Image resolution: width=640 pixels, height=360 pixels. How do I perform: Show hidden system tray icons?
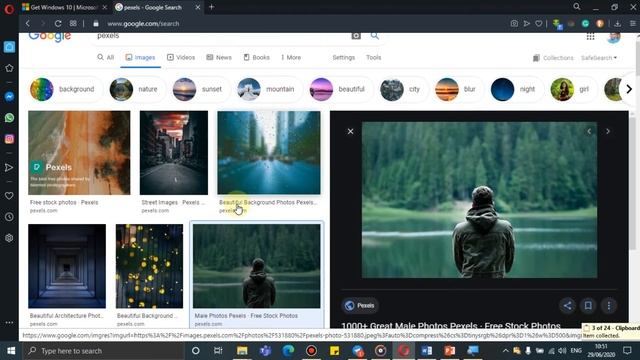[505, 351]
